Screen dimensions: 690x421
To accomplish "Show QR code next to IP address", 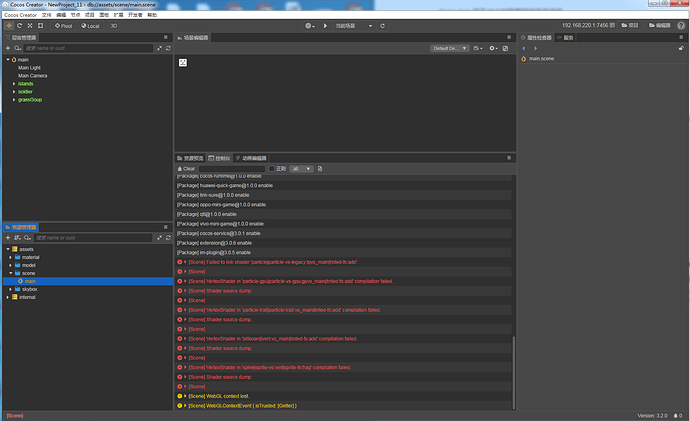I will [612, 26].
